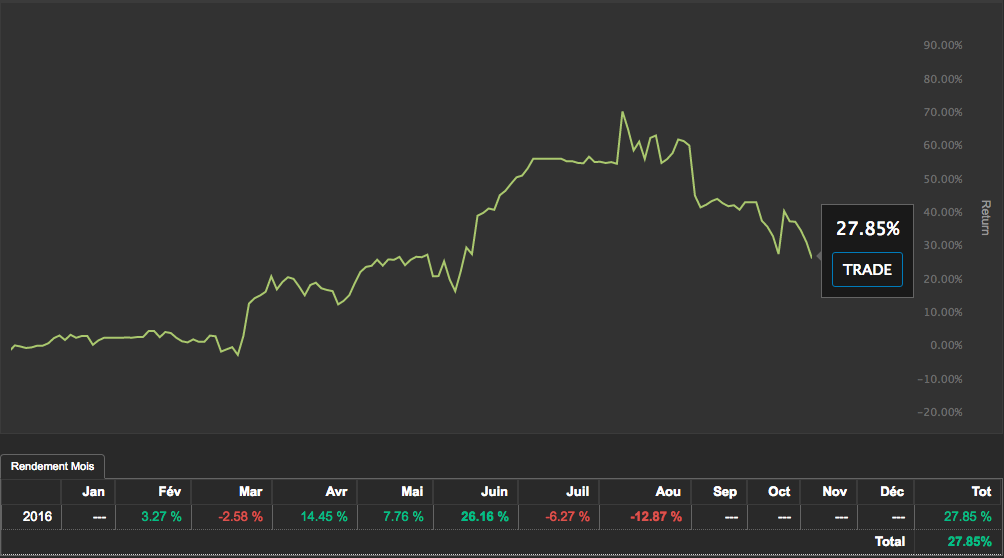The height and width of the screenshot is (558, 1004).
Task: Select the 2016 row label
Action: (37, 516)
